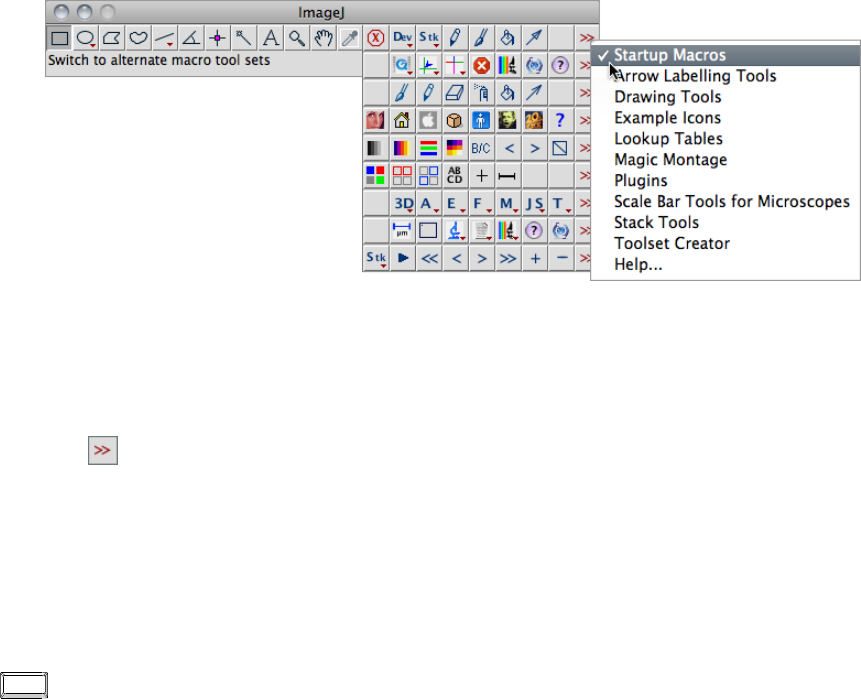Open the QuickTime icon dropdown
The width and height of the screenshot is (861, 699).
(x=402, y=66)
